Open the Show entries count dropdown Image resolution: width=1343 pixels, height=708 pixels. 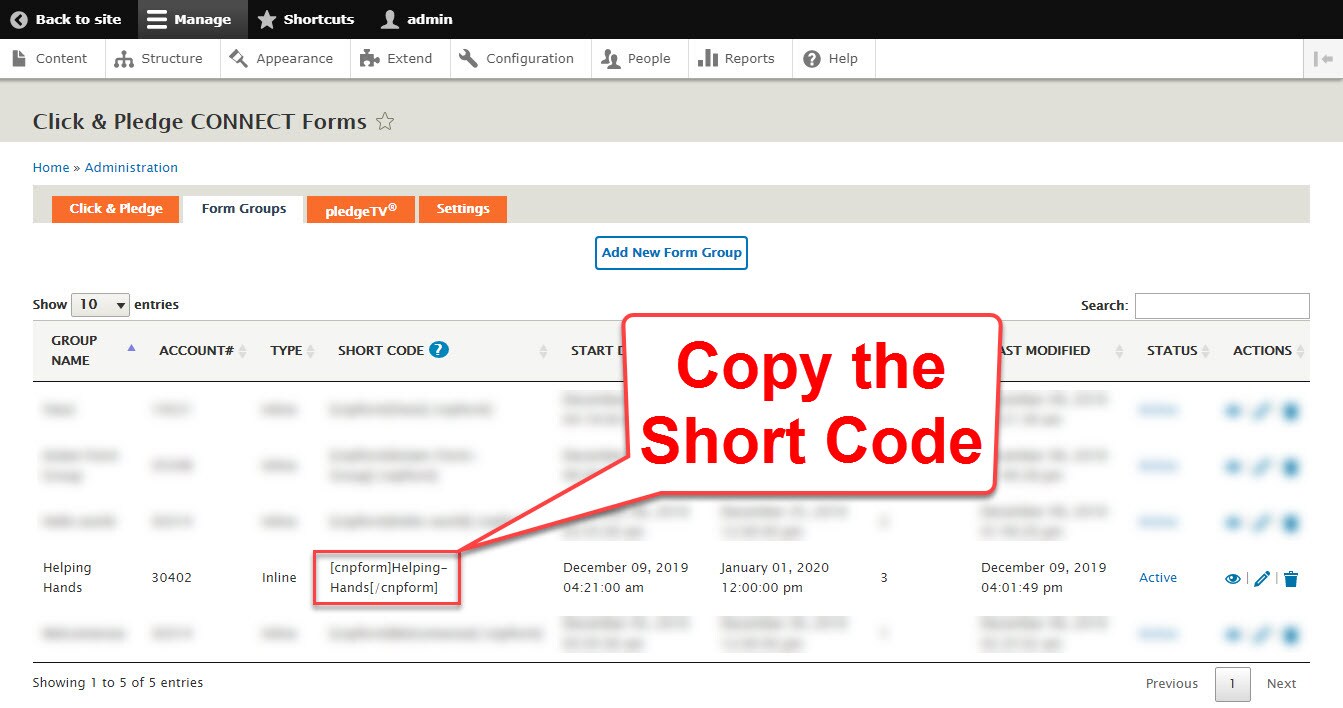100,305
